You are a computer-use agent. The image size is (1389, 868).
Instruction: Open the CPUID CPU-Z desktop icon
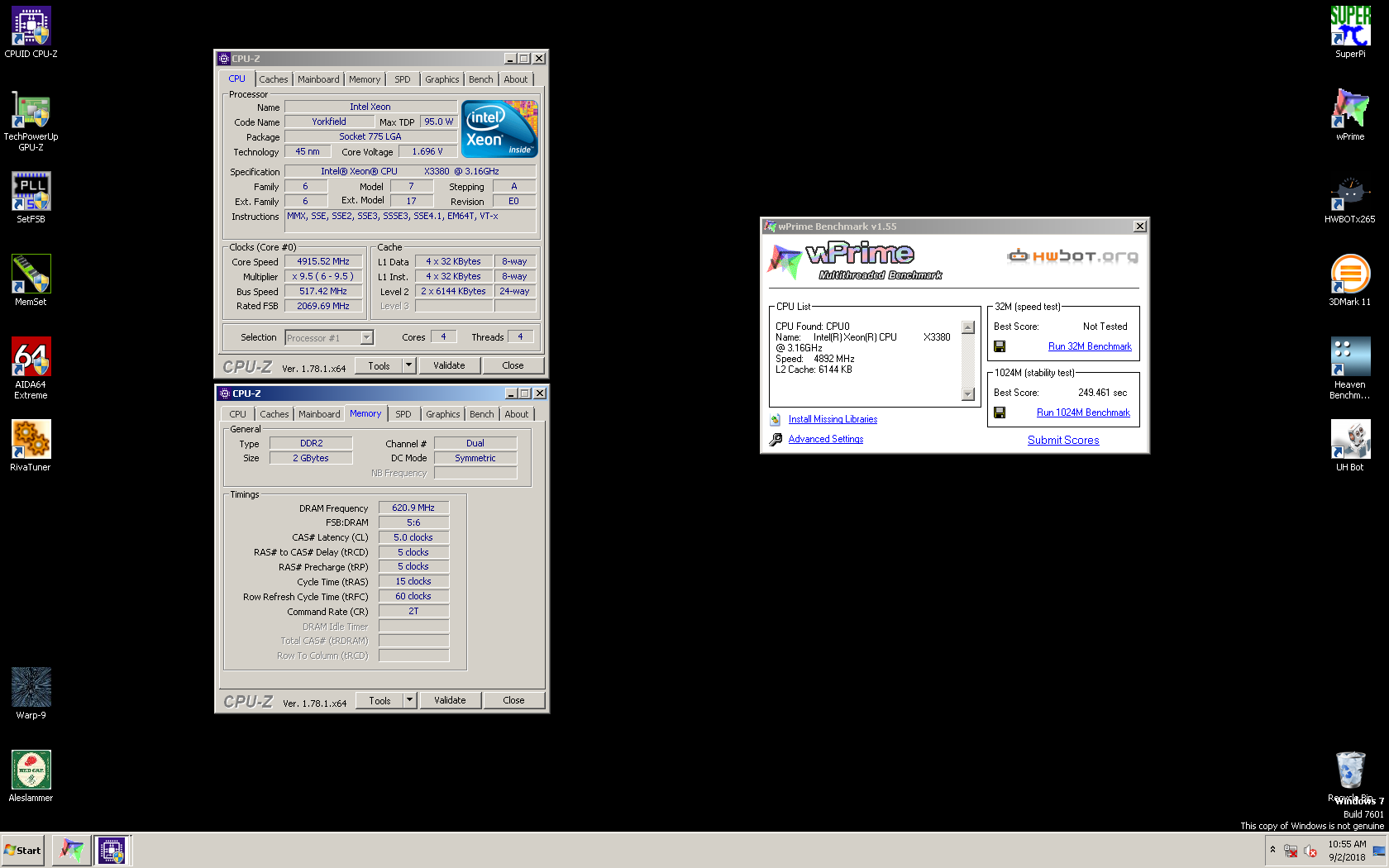tap(31, 32)
